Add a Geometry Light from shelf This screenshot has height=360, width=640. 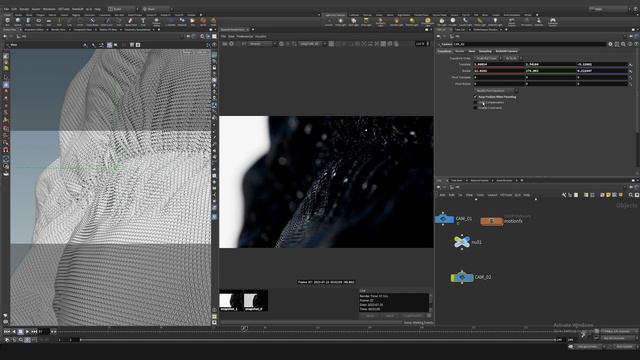tap(381, 22)
